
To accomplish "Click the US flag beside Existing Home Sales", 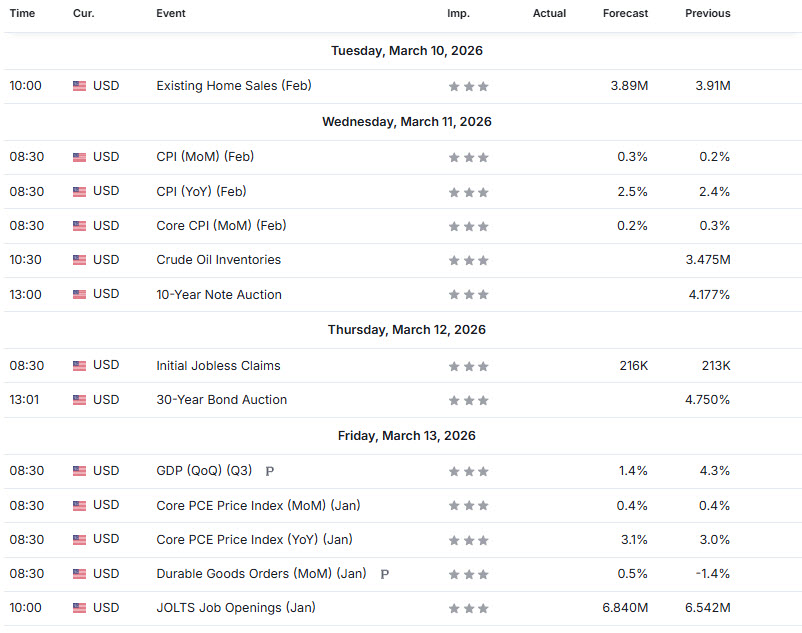I will [79, 86].
